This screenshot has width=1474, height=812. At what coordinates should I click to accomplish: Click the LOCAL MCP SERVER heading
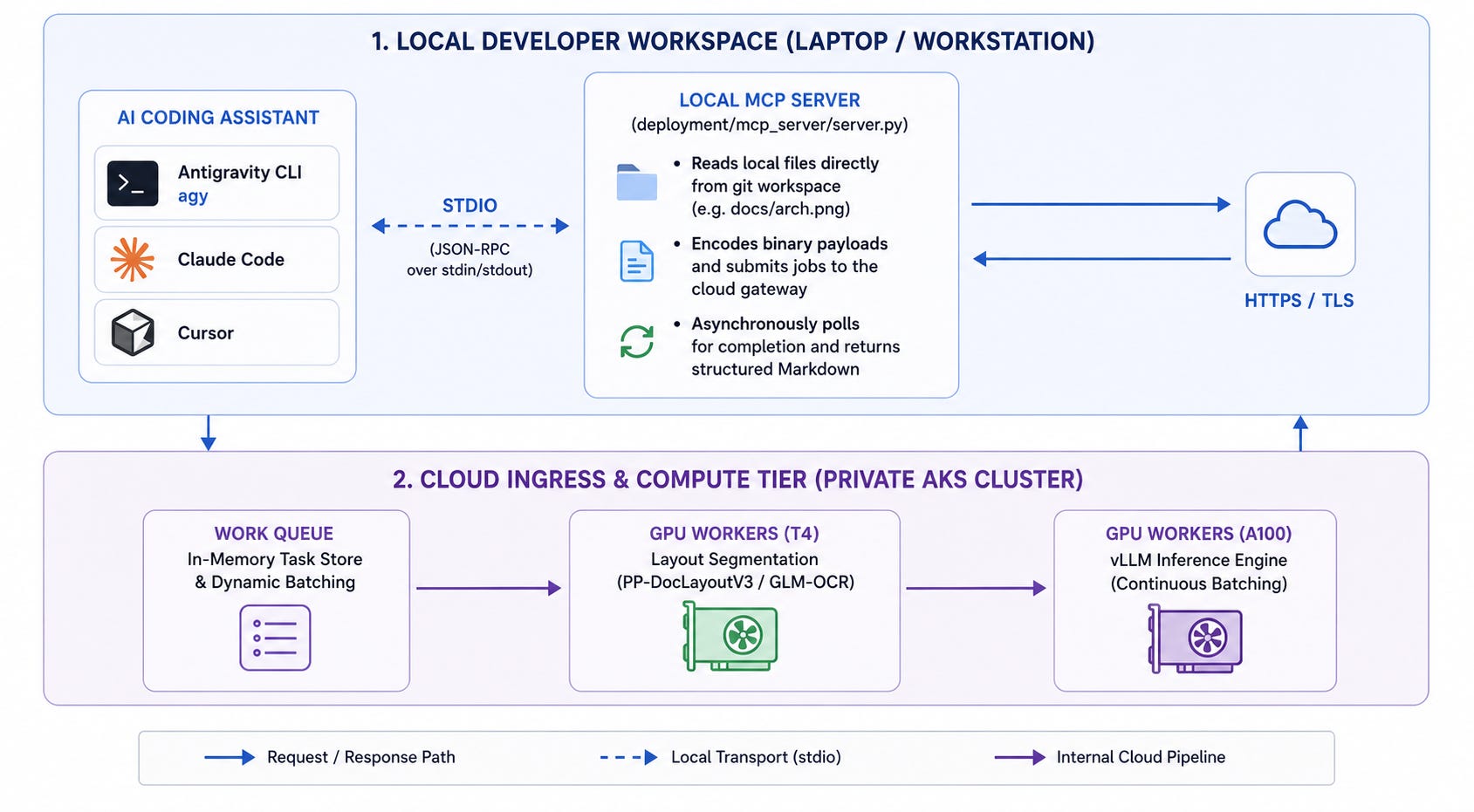tap(770, 100)
